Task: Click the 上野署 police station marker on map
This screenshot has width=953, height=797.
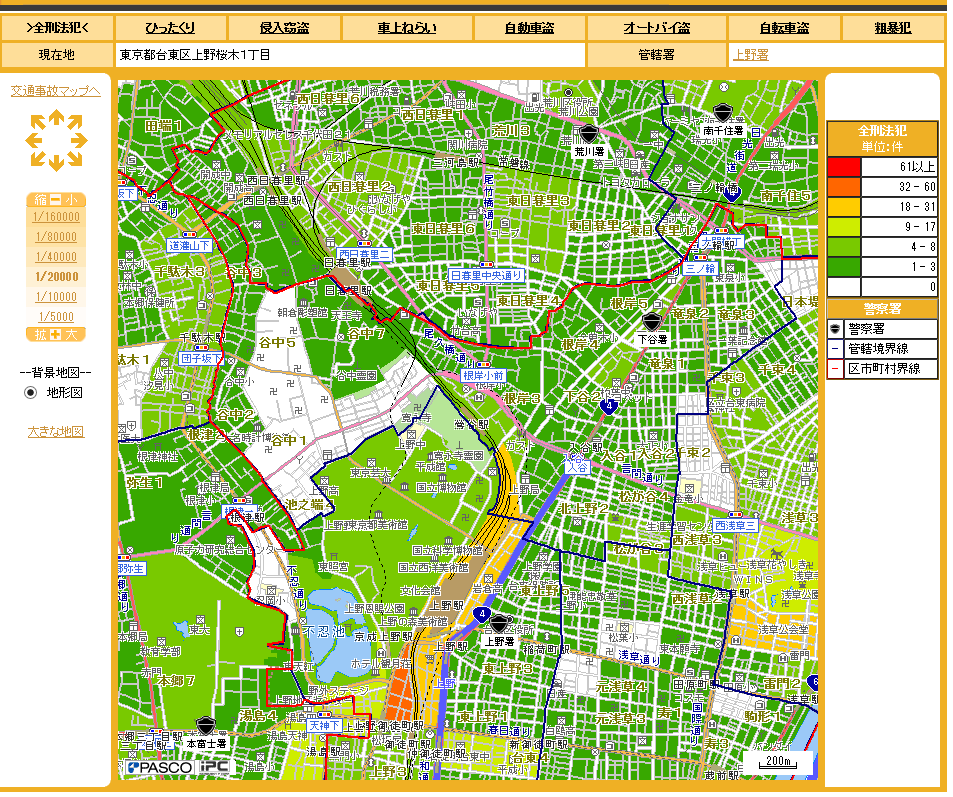Action: click(499, 624)
